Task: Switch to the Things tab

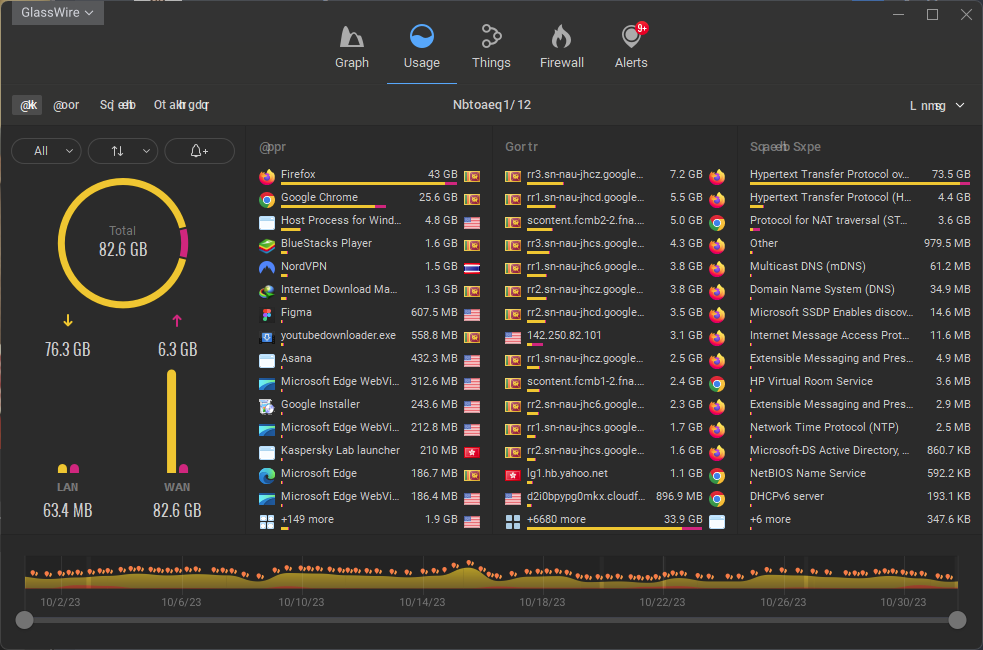Action: pyautogui.click(x=491, y=48)
